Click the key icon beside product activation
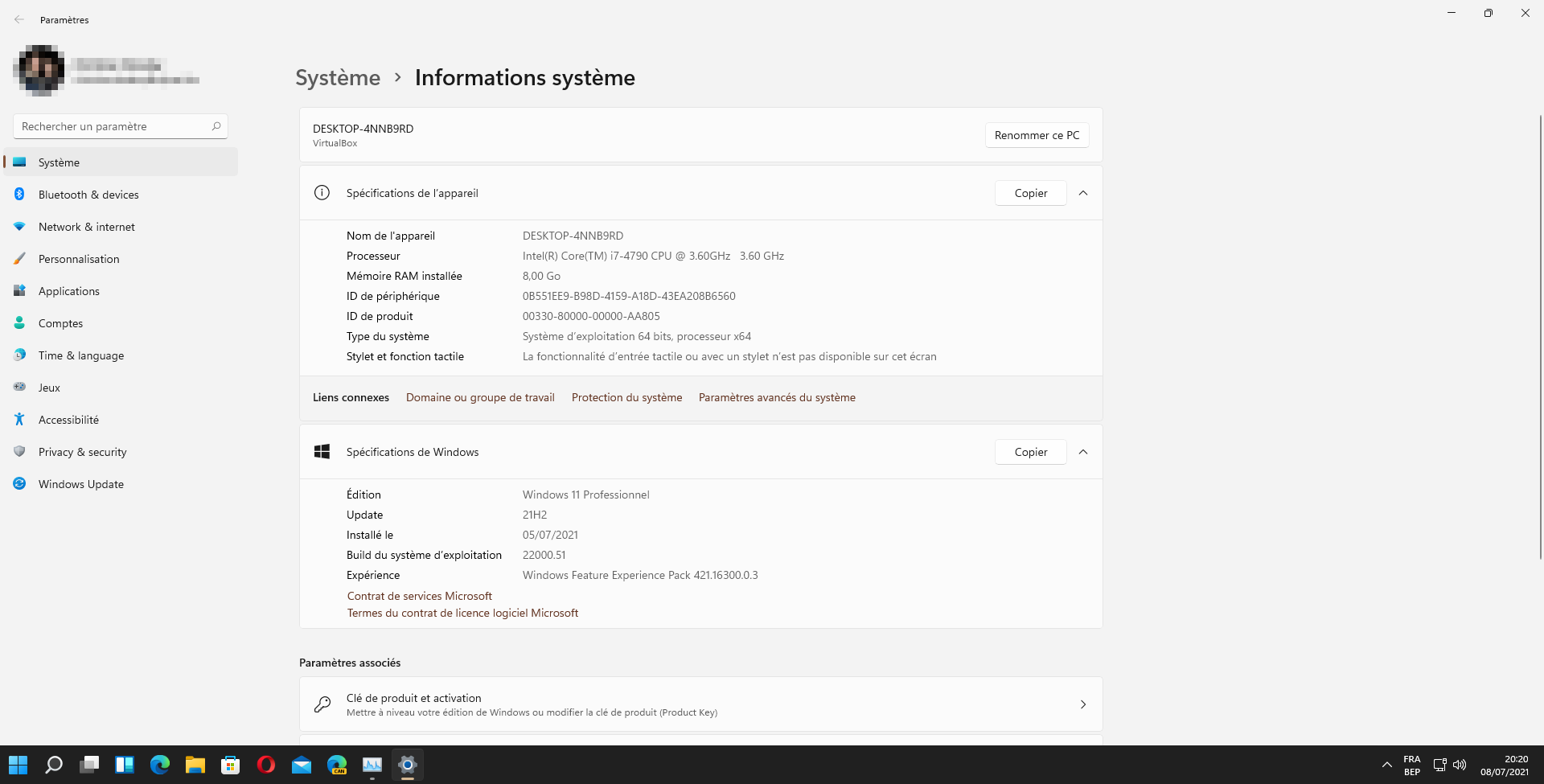Viewport: 1544px width, 784px height. pos(322,704)
